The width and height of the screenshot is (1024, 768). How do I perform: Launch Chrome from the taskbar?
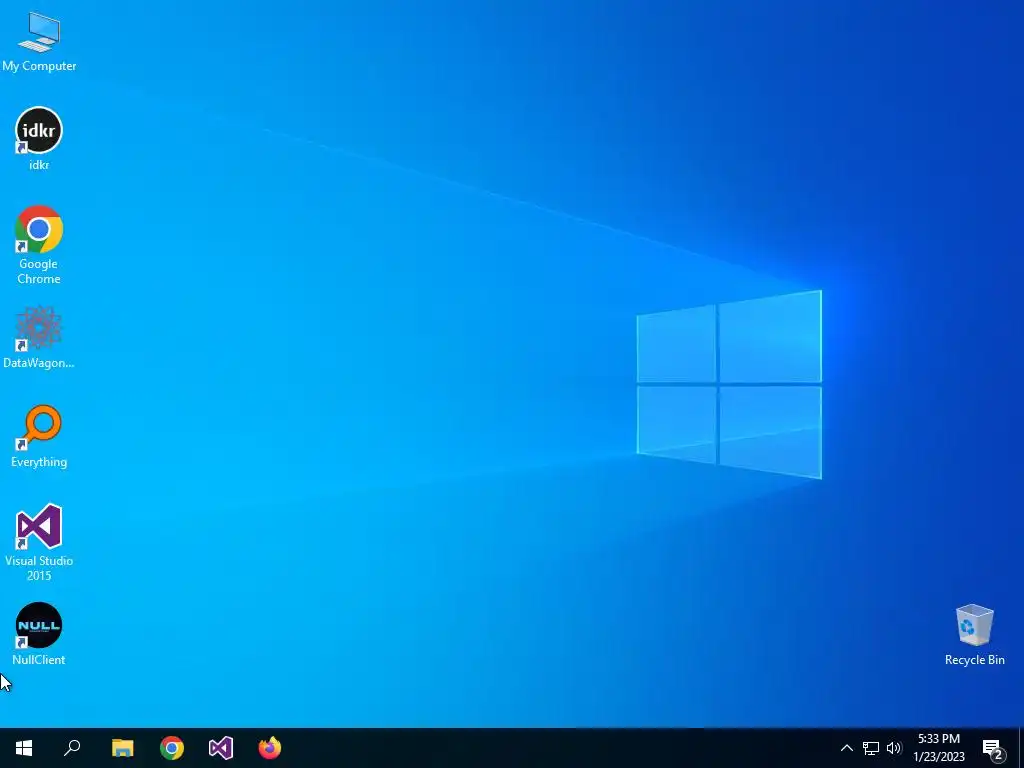(172, 748)
